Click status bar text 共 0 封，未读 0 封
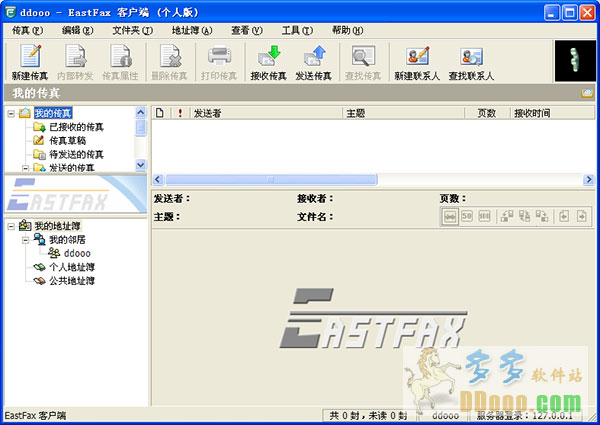The height and width of the screenshot is (425, 600). [x=368, y=416]
